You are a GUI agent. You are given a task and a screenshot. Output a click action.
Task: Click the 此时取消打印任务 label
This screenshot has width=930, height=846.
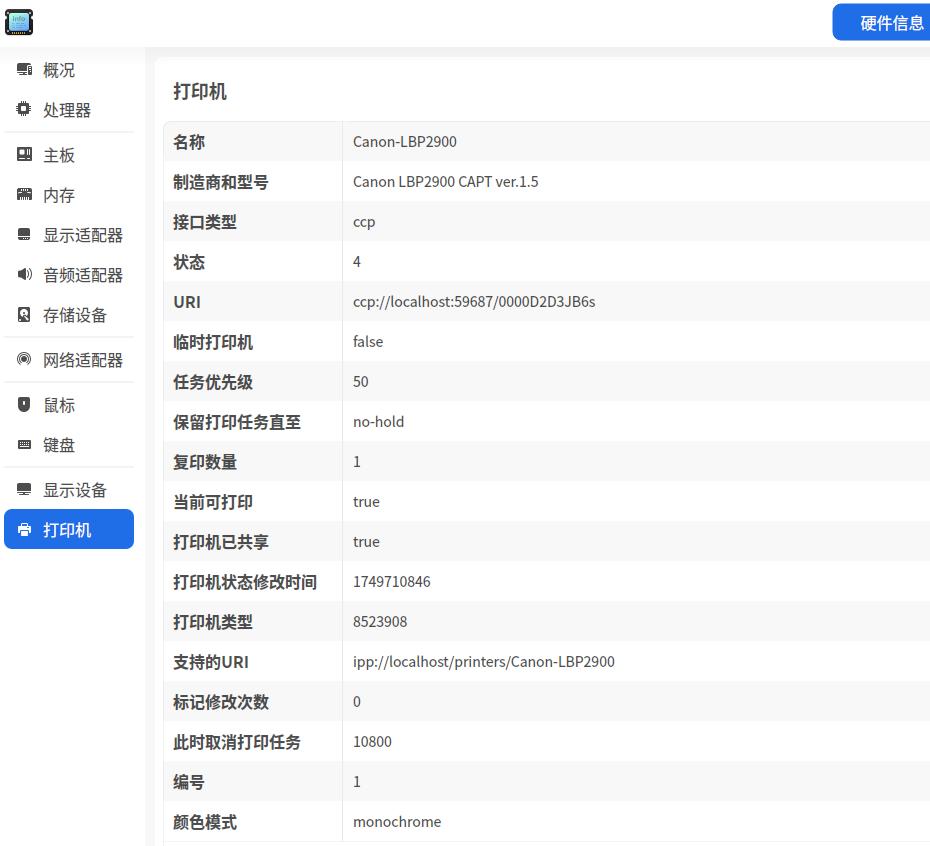pyautogui.click(x=237, y=742)
